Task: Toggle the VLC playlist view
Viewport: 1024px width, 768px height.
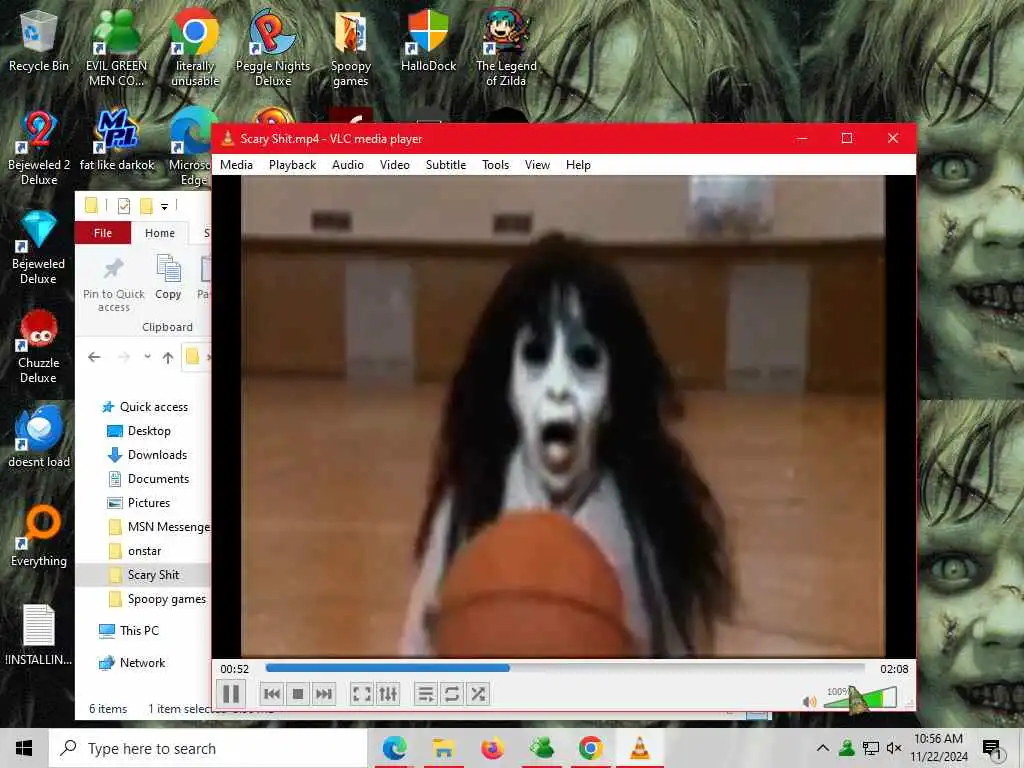Action: [426, 694]
